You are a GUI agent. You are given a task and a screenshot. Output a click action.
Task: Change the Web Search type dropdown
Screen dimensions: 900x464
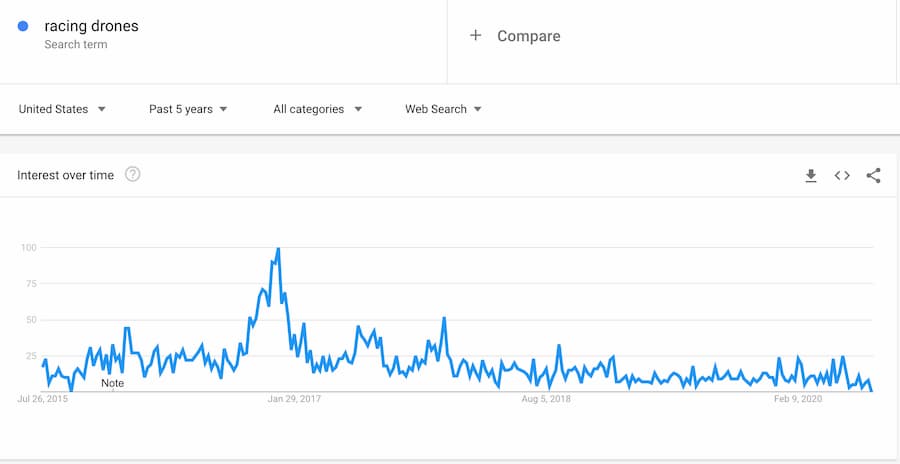point(443,109)
